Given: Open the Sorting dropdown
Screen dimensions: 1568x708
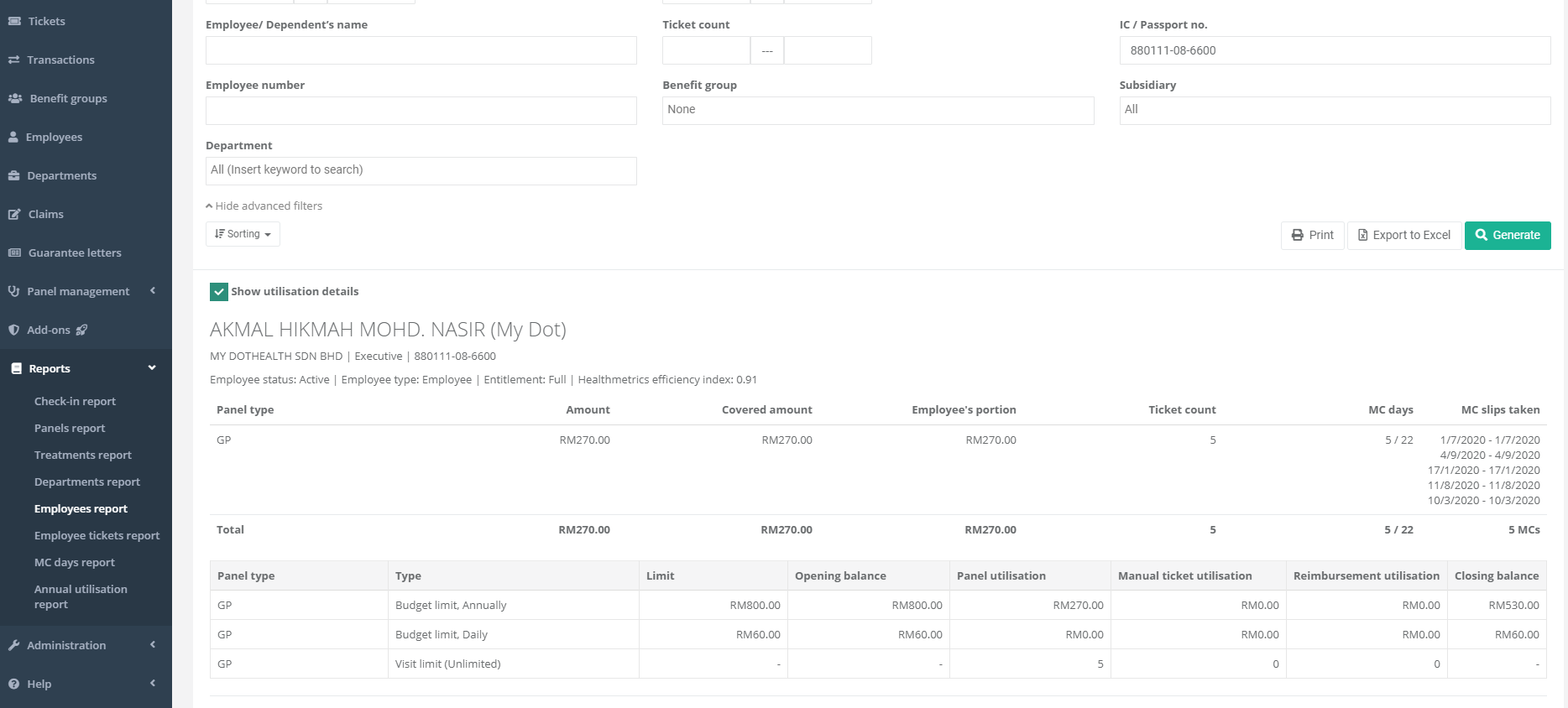Looking at the screenshot, I should point(243,234).
